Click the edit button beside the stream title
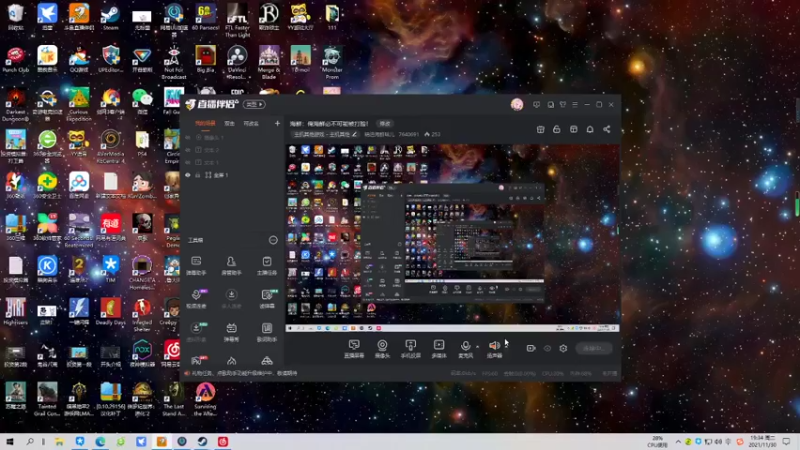 385,123
